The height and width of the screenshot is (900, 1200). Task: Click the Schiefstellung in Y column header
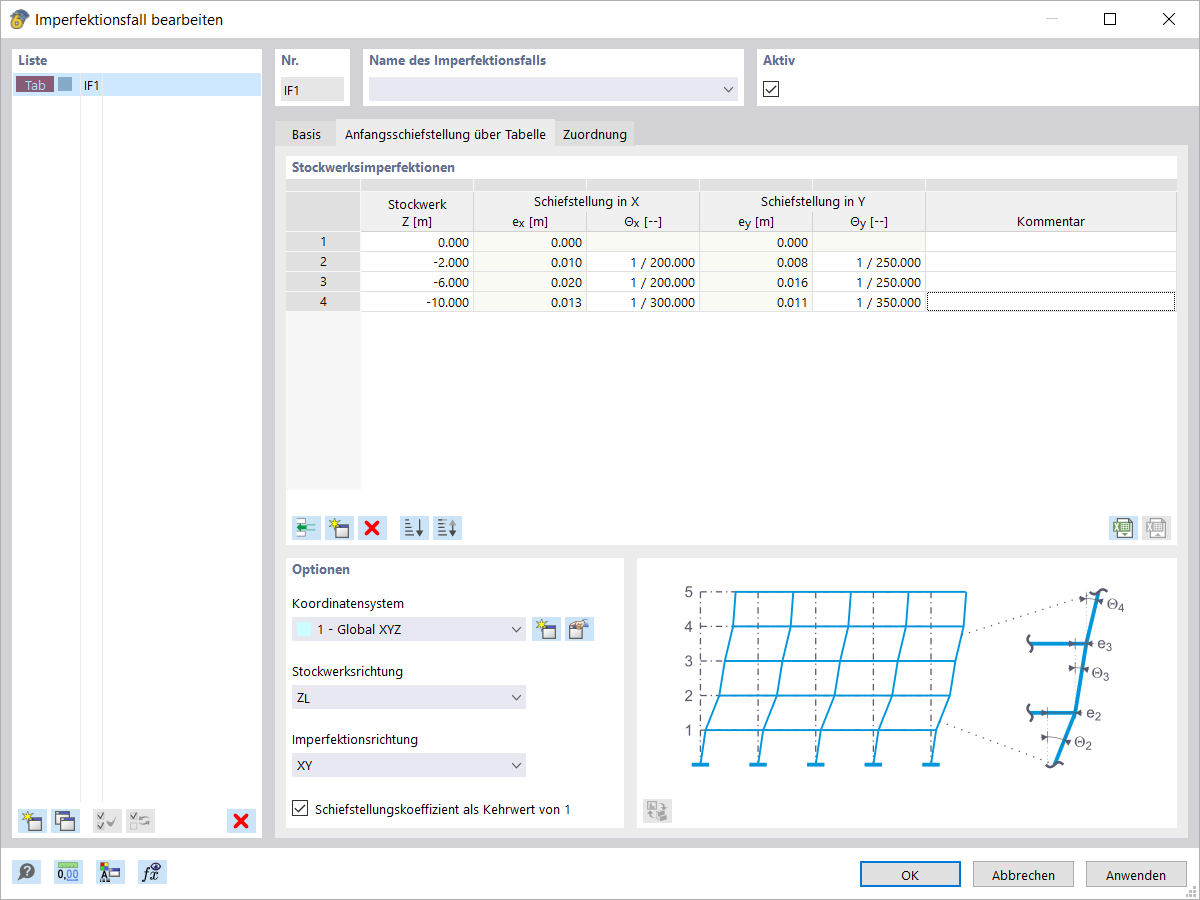tap(813, 201)
